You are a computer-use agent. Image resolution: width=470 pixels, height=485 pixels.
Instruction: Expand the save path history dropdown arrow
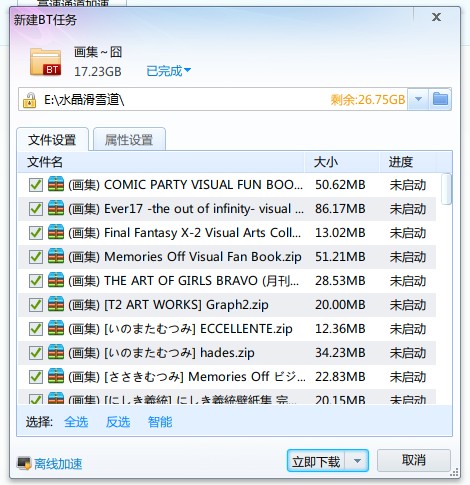click(418, 99)
